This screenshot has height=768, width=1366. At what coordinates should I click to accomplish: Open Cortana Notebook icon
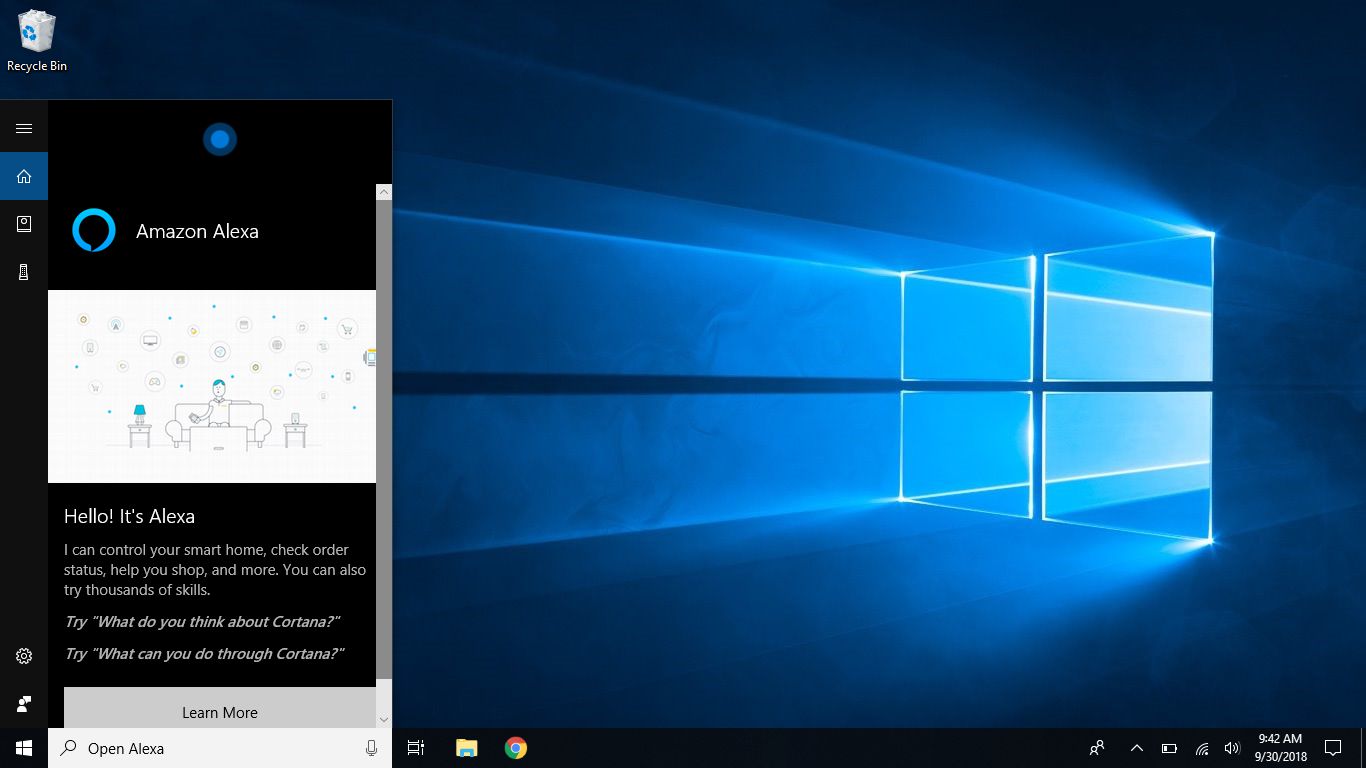24,224
